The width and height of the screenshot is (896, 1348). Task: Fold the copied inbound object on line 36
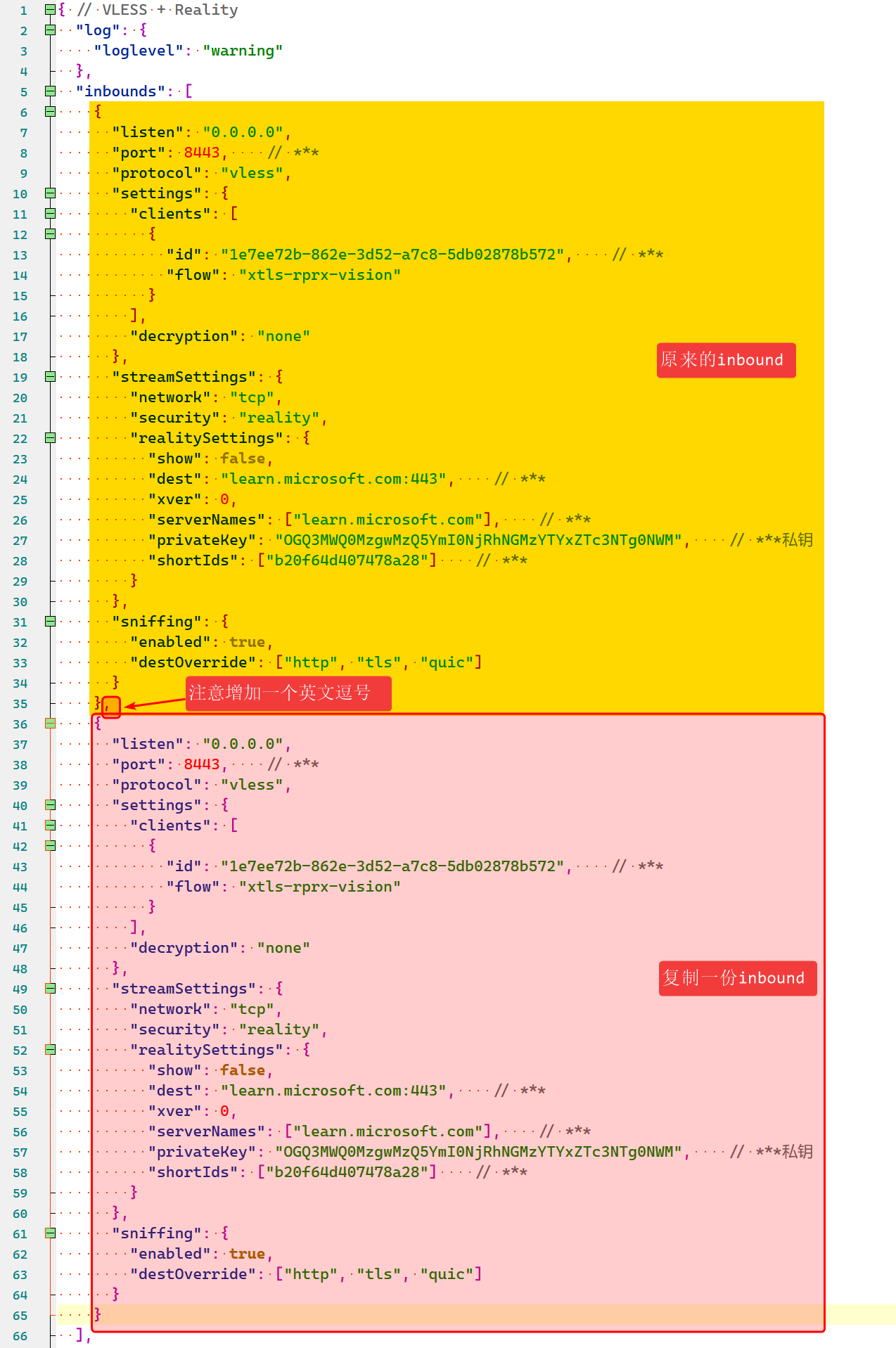50,724
